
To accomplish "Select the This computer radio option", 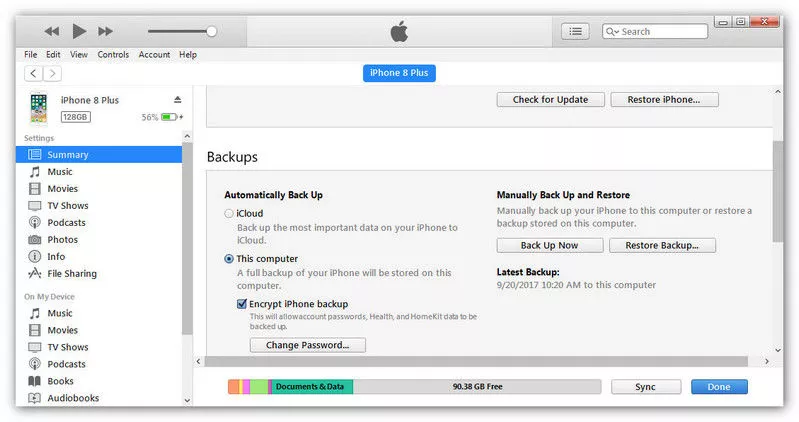I will [x=229, y=259].
